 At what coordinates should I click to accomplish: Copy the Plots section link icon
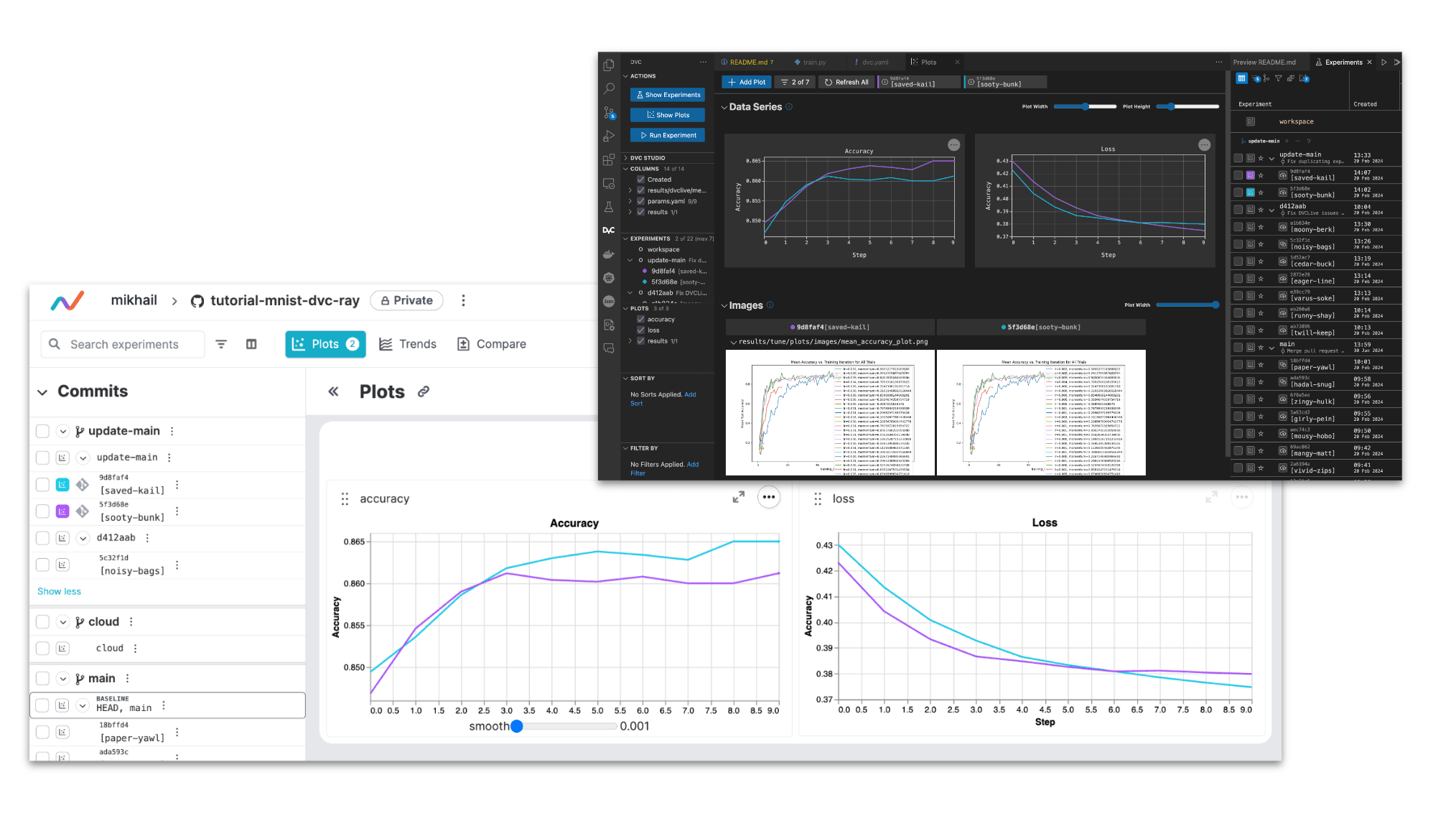point(424,391)
